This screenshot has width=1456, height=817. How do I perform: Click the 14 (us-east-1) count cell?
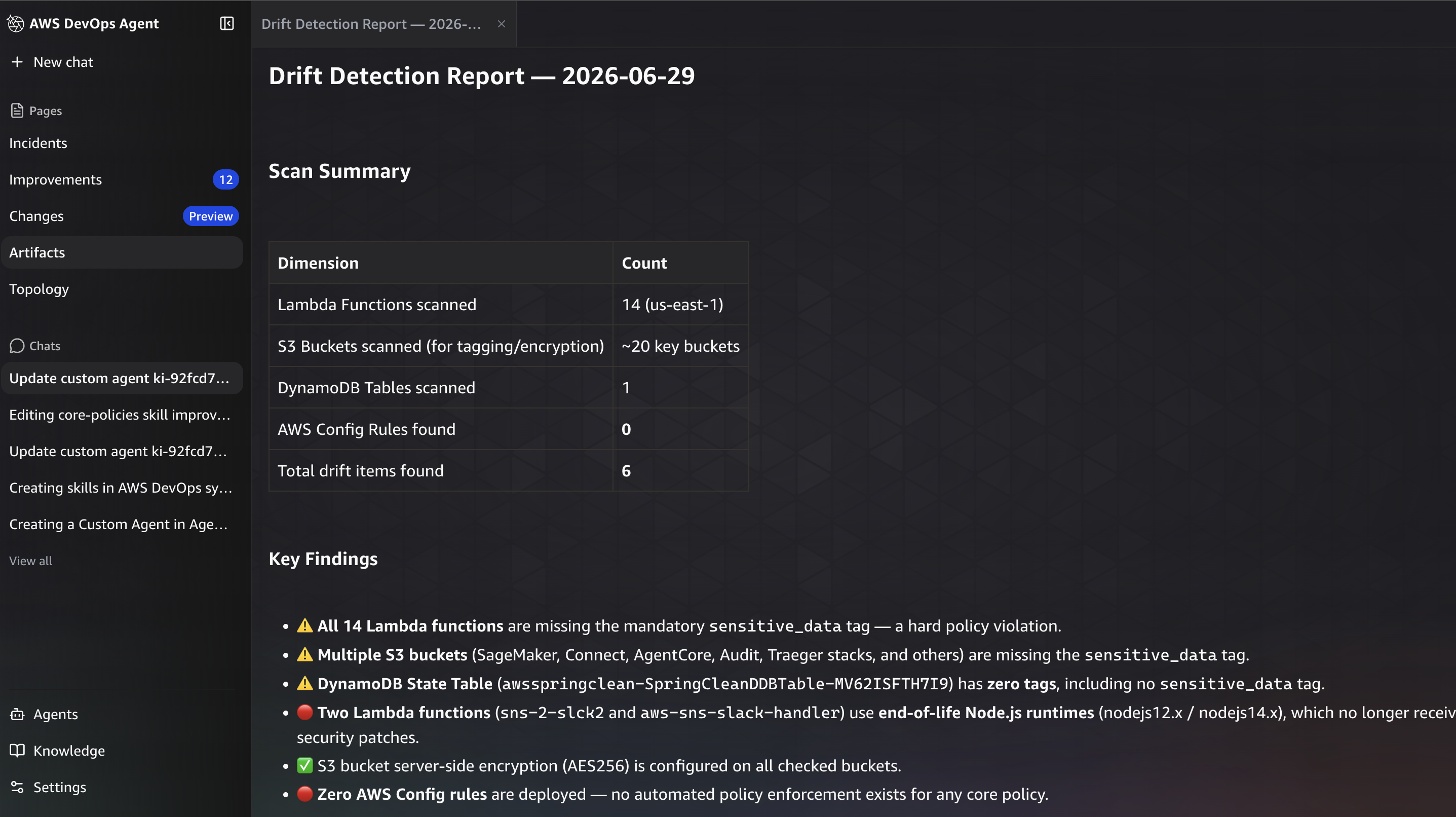tap(680, 304)
